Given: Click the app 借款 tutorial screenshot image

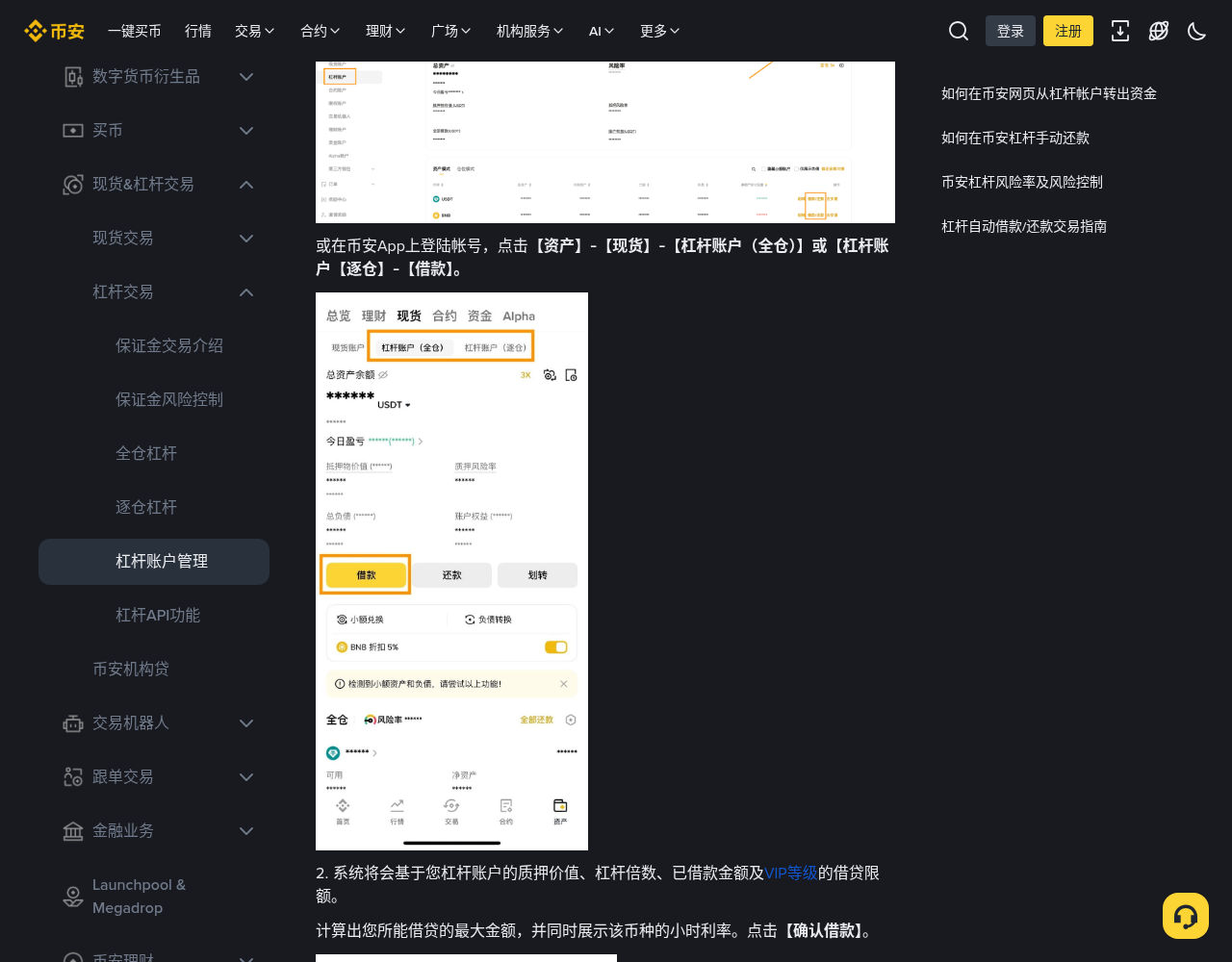Looking at the screenshot, I should pos(451,571).
